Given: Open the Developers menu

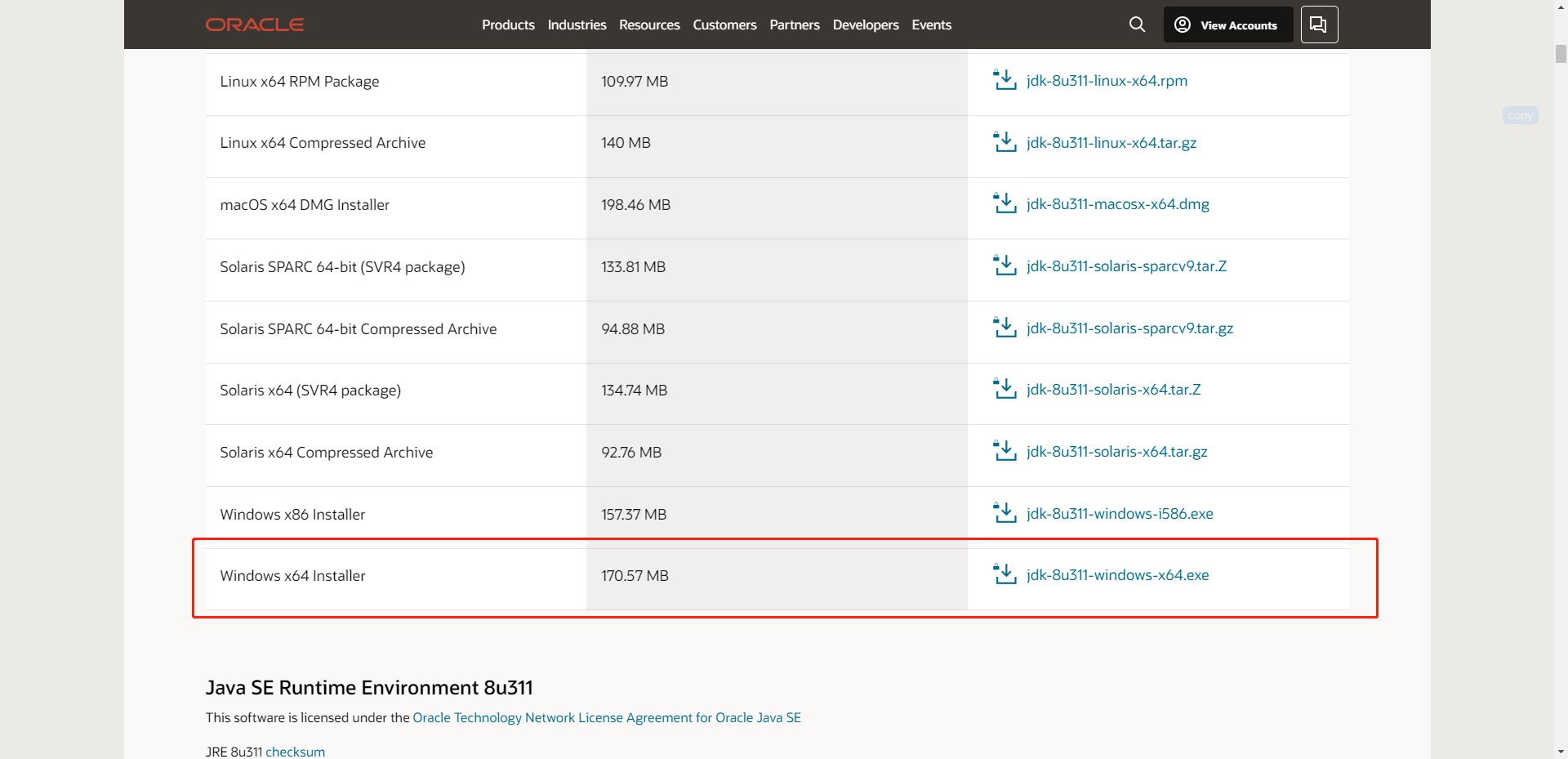Looking at the screenshot, I should (866, 25).
